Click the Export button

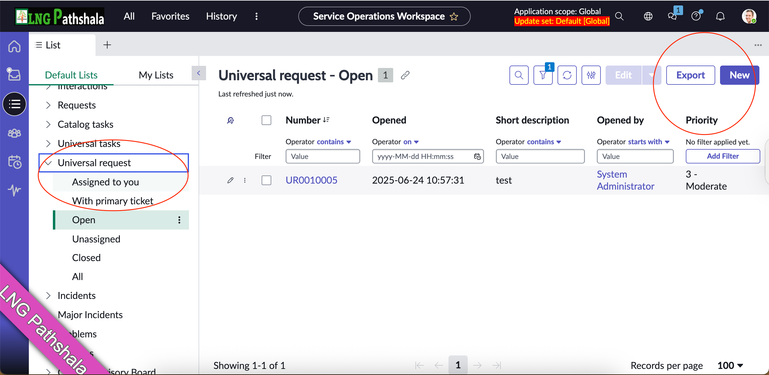click(x=691, y=75)
